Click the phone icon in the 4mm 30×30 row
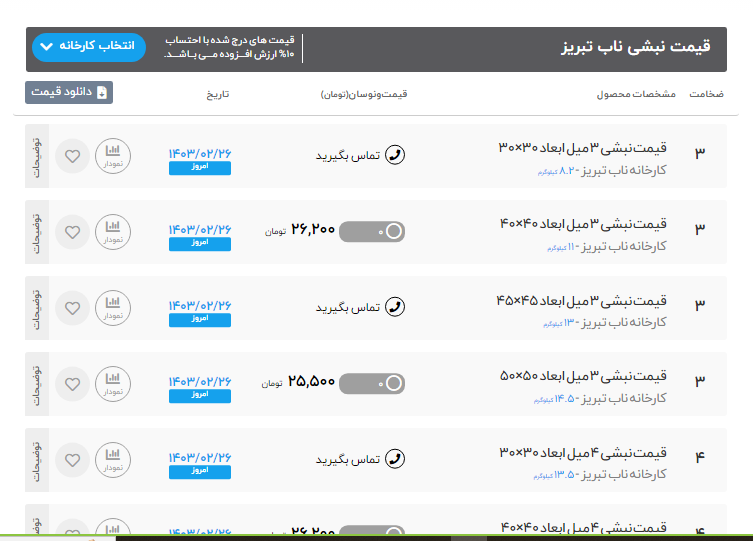 (x=395, y=459)
